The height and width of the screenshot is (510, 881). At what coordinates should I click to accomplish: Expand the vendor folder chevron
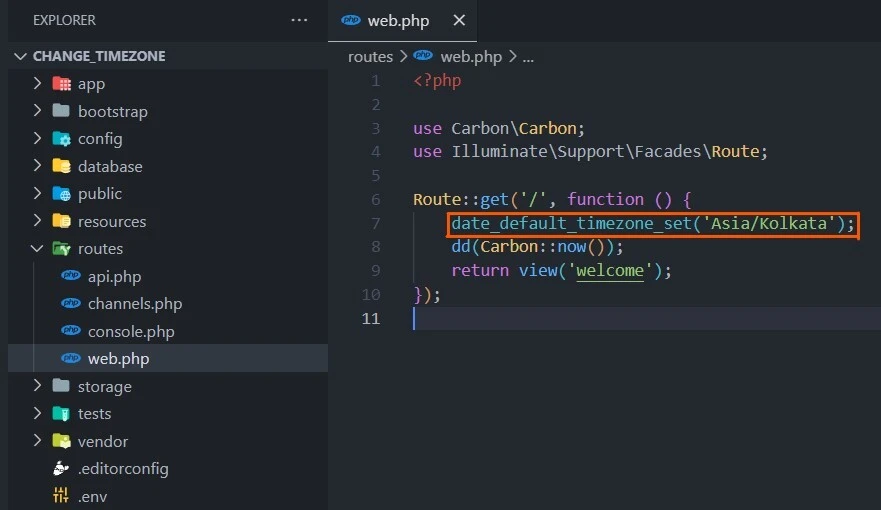37,441
